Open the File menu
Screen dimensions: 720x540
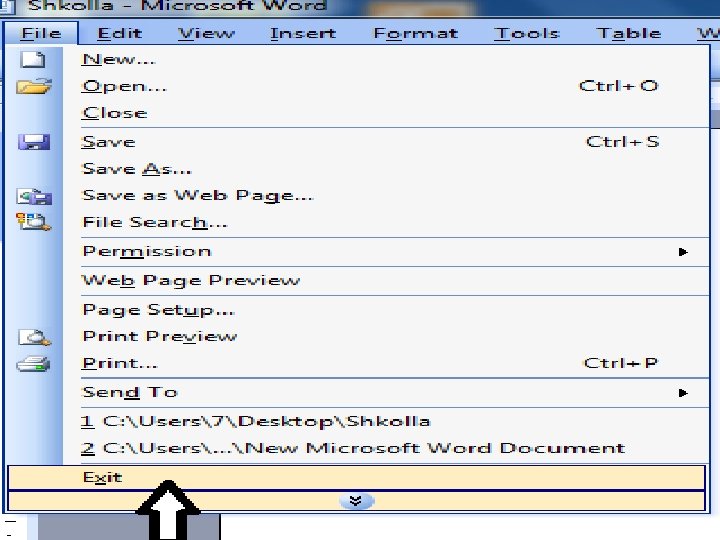coord(41,33)
